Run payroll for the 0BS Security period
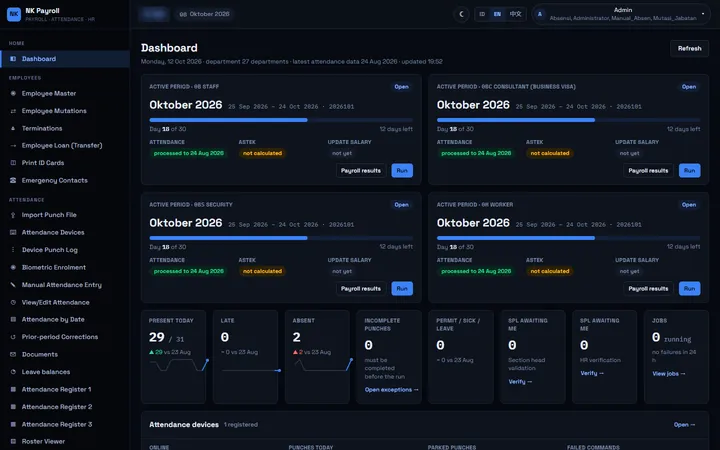The image size is (720, 450). point(402,288)
